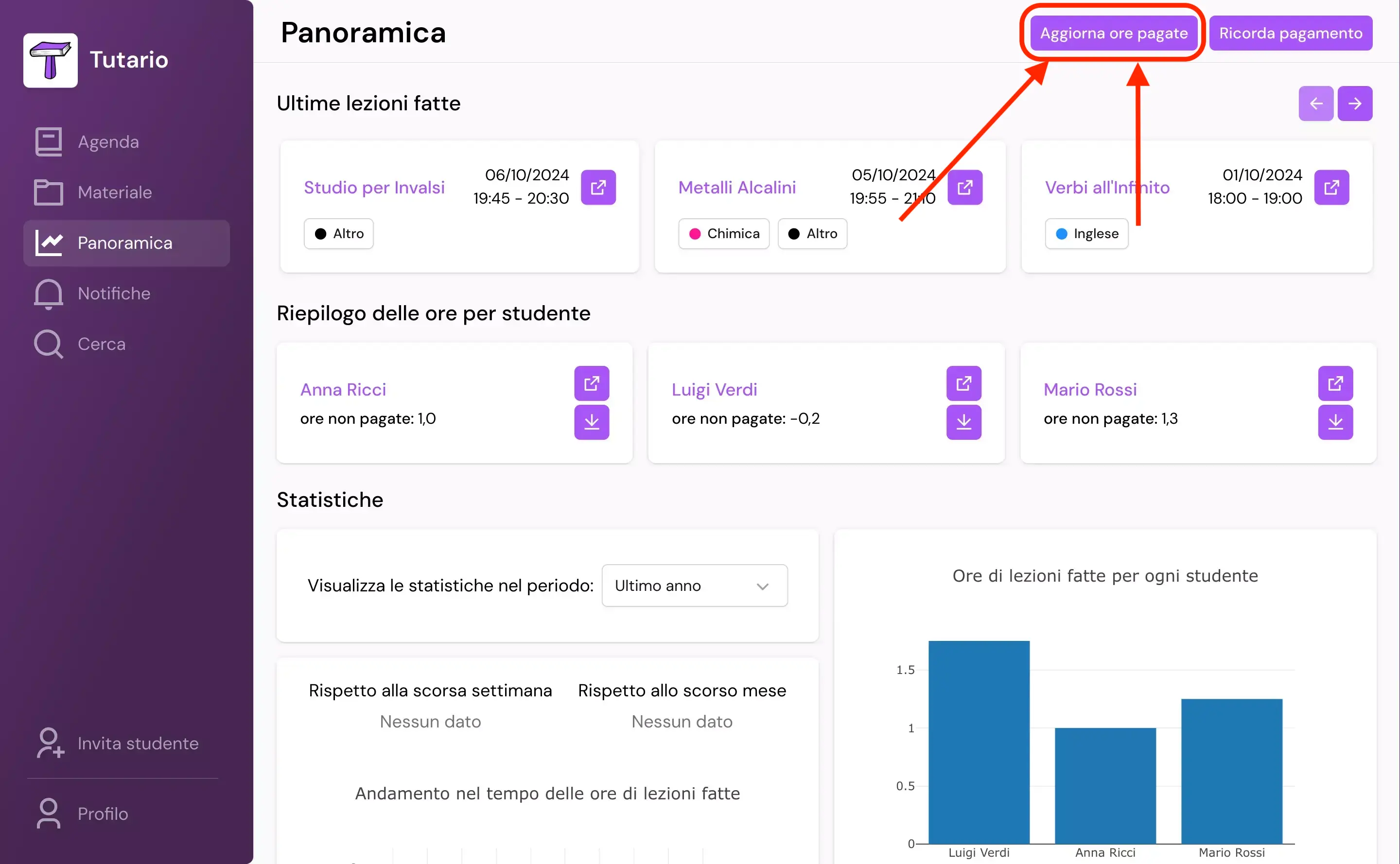Screen dimensions: 1400x864
Task: Open the Studio per Invalsi lesson icon
Action: click(598, 187)
